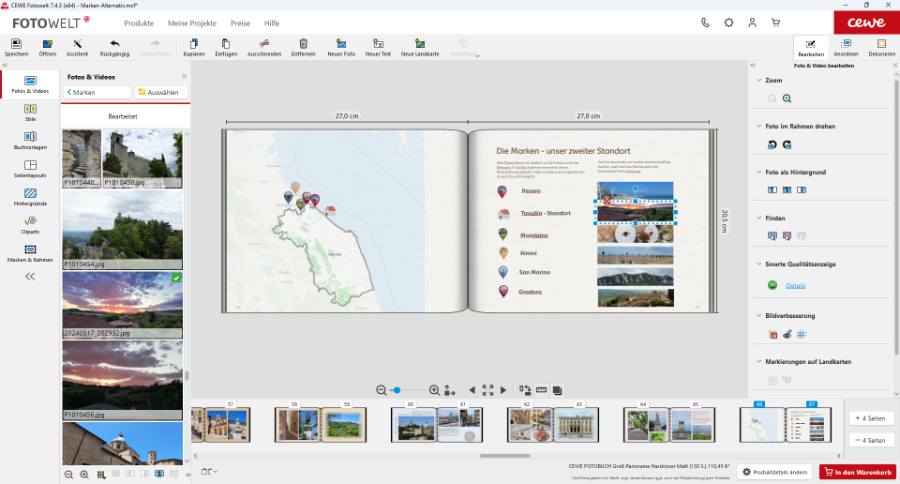The height and width of the screenshot is (484, 900).
Task: Insert a text box via Neuer Text
Action: [x=378, y=47]
